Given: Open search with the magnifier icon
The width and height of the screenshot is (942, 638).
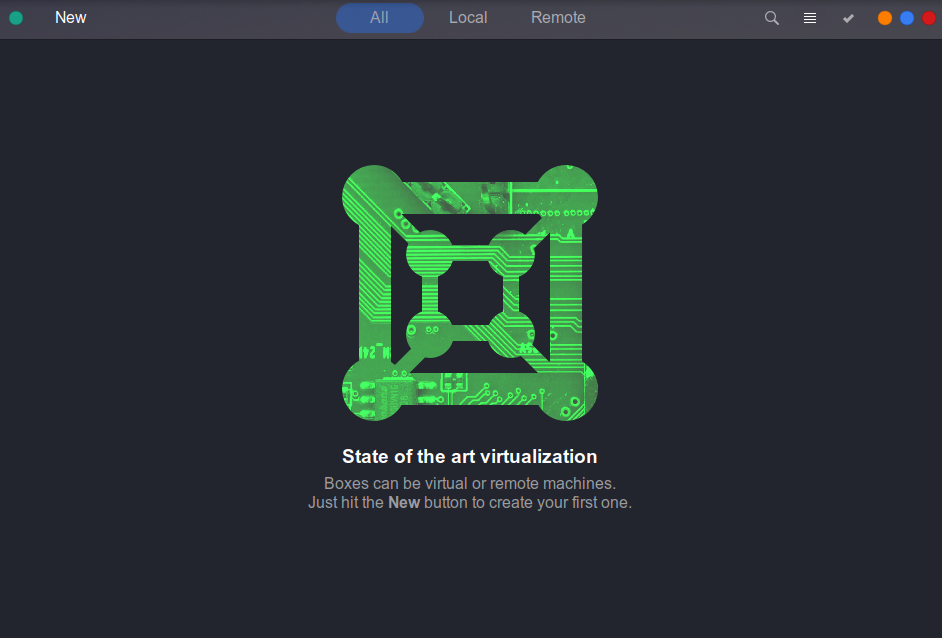Looking at the screenshot, I should (772, 18).
